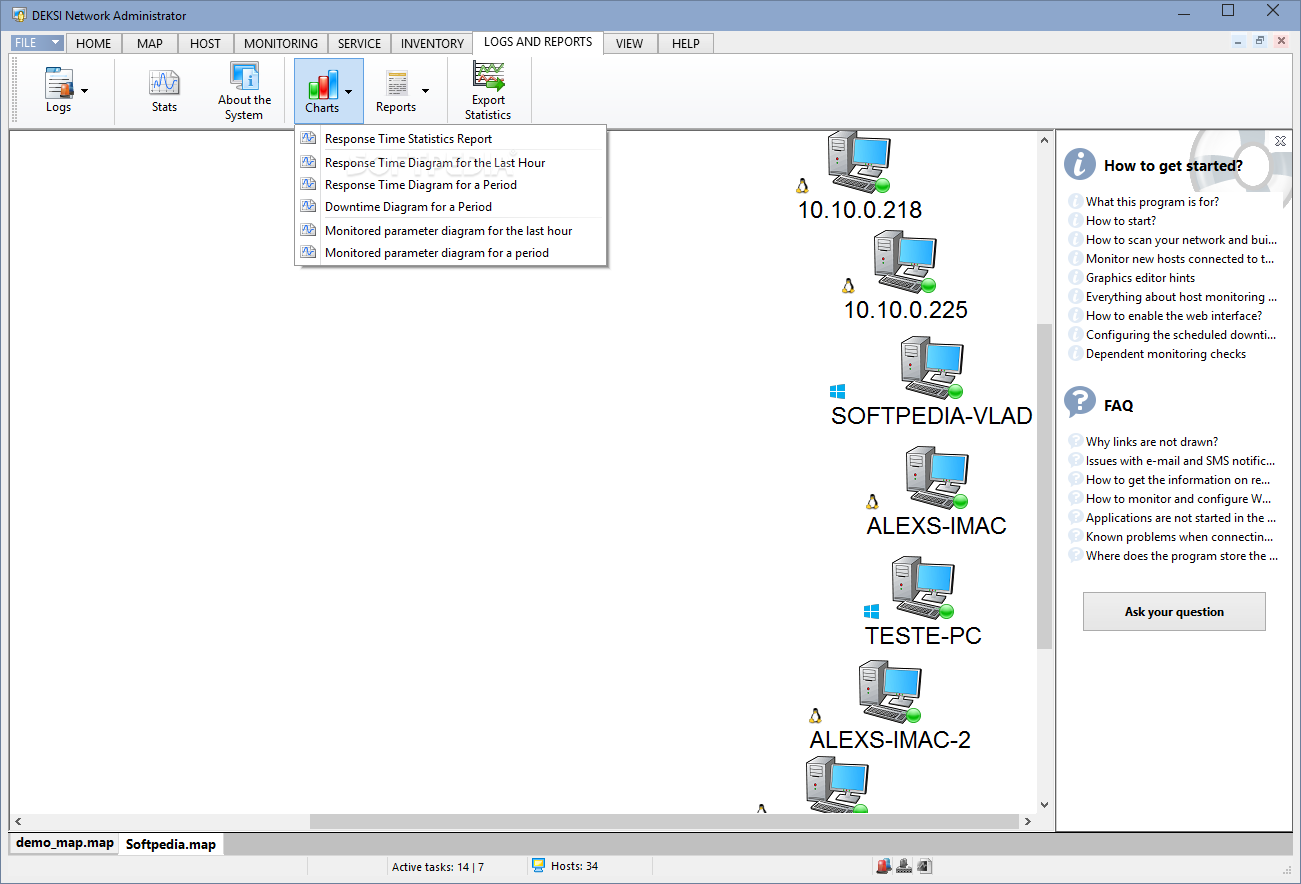Open 'Dependent monitoring checks' link
The image size is (1301, 884).
click(1166, 354)
